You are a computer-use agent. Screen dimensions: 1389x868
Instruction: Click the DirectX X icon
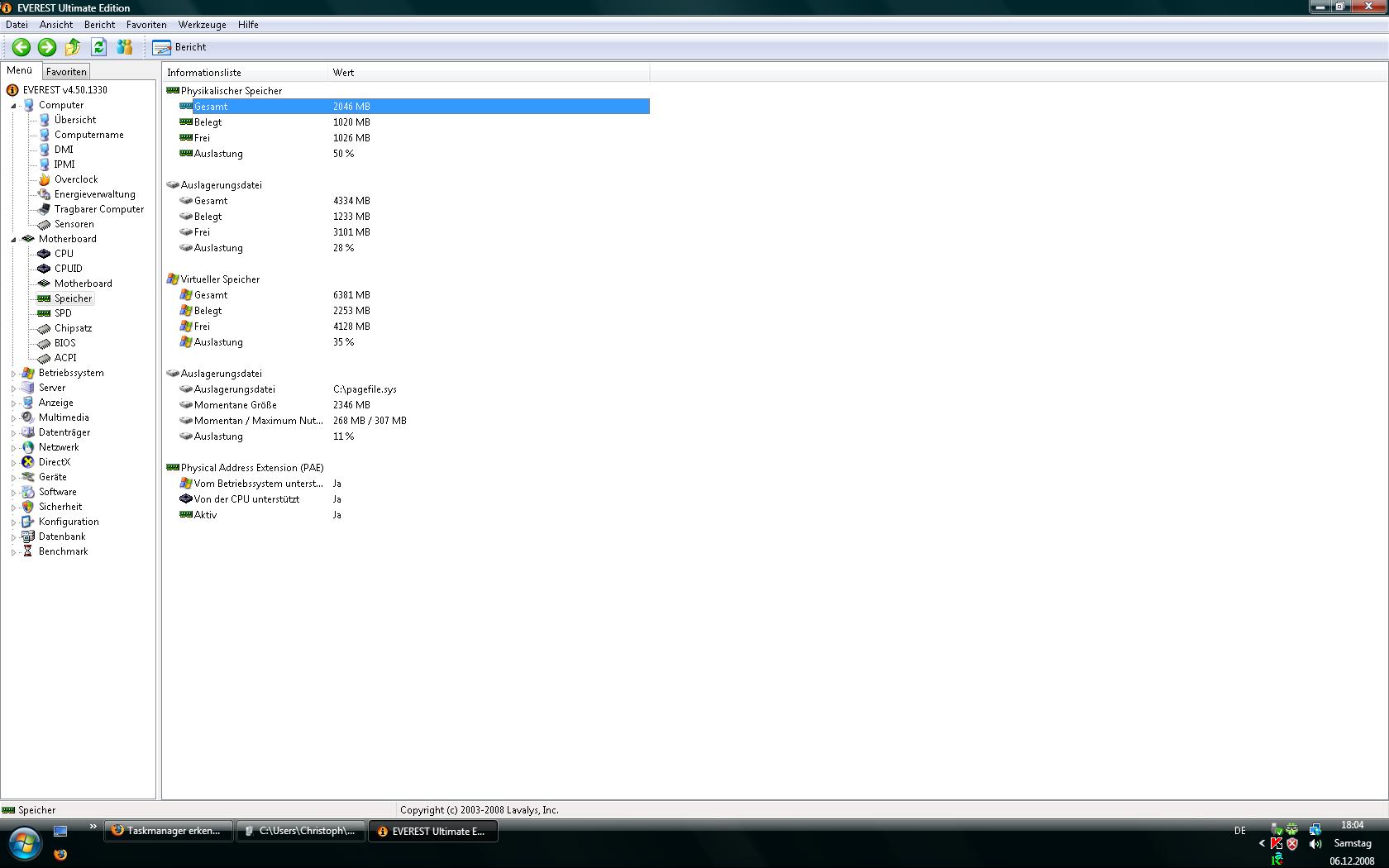coord(28,462)
